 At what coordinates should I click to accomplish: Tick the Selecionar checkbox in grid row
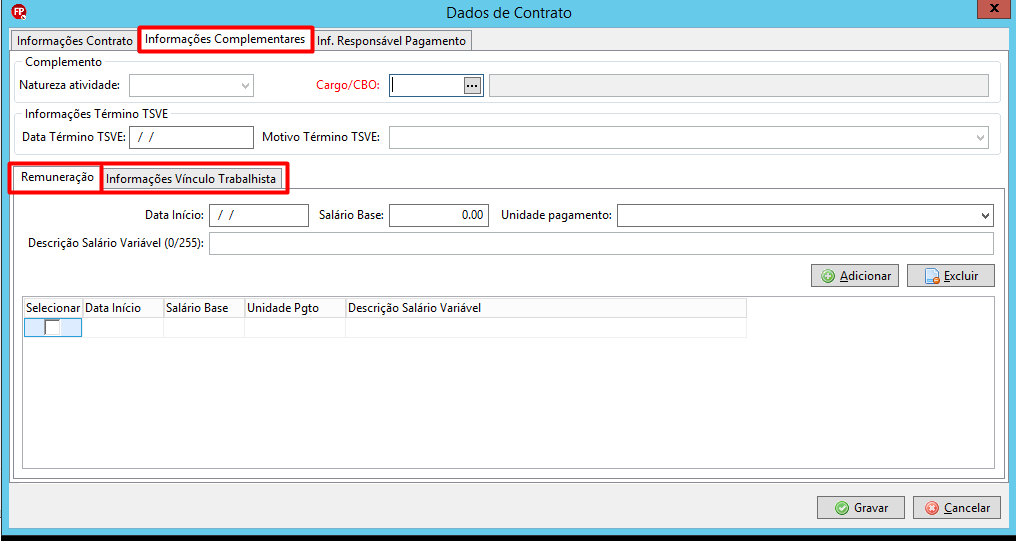52,327
